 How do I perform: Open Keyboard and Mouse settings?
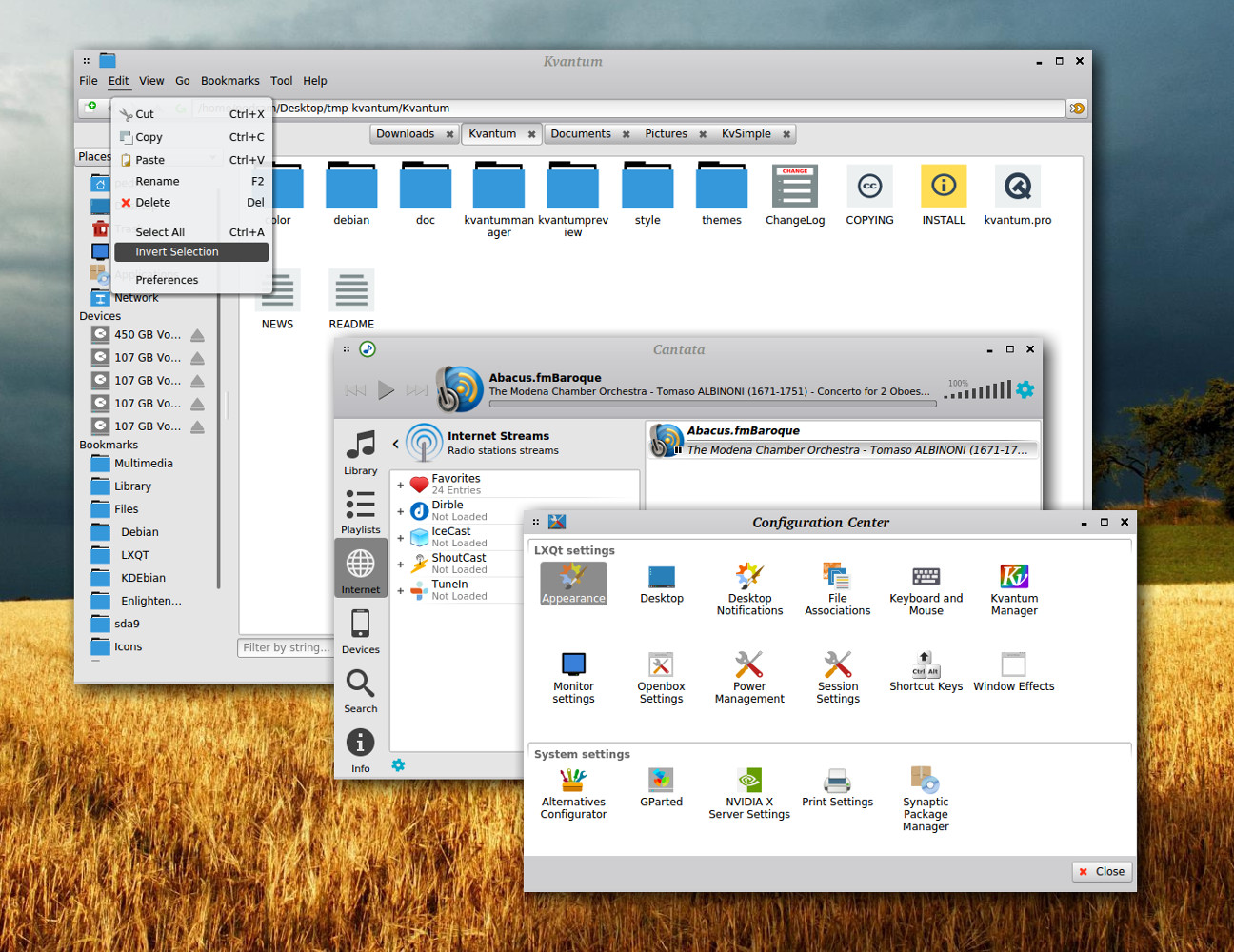[925, 589]
